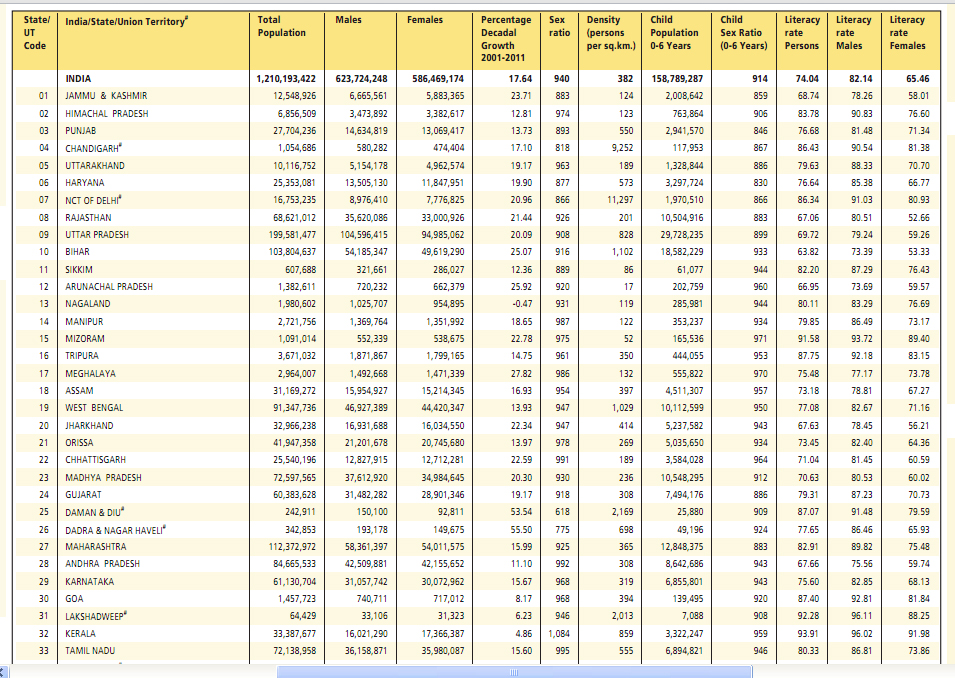The width and height of the screenshot is (955, 678).
Task: Click Maharashtra's total population 112,372,972
Action: point(292,547)
